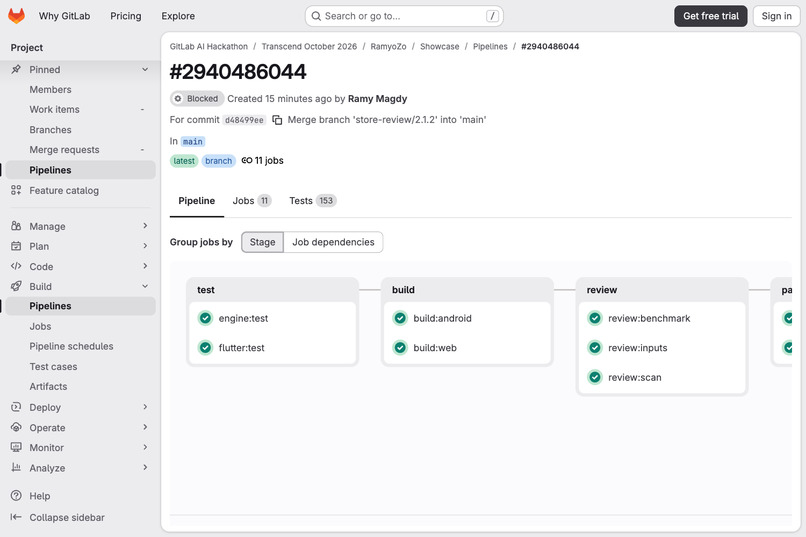The height and width of the screenshot is (537, 806).
Task: Click the engine:test passed status icon
Action: click(x=205, y=318)
